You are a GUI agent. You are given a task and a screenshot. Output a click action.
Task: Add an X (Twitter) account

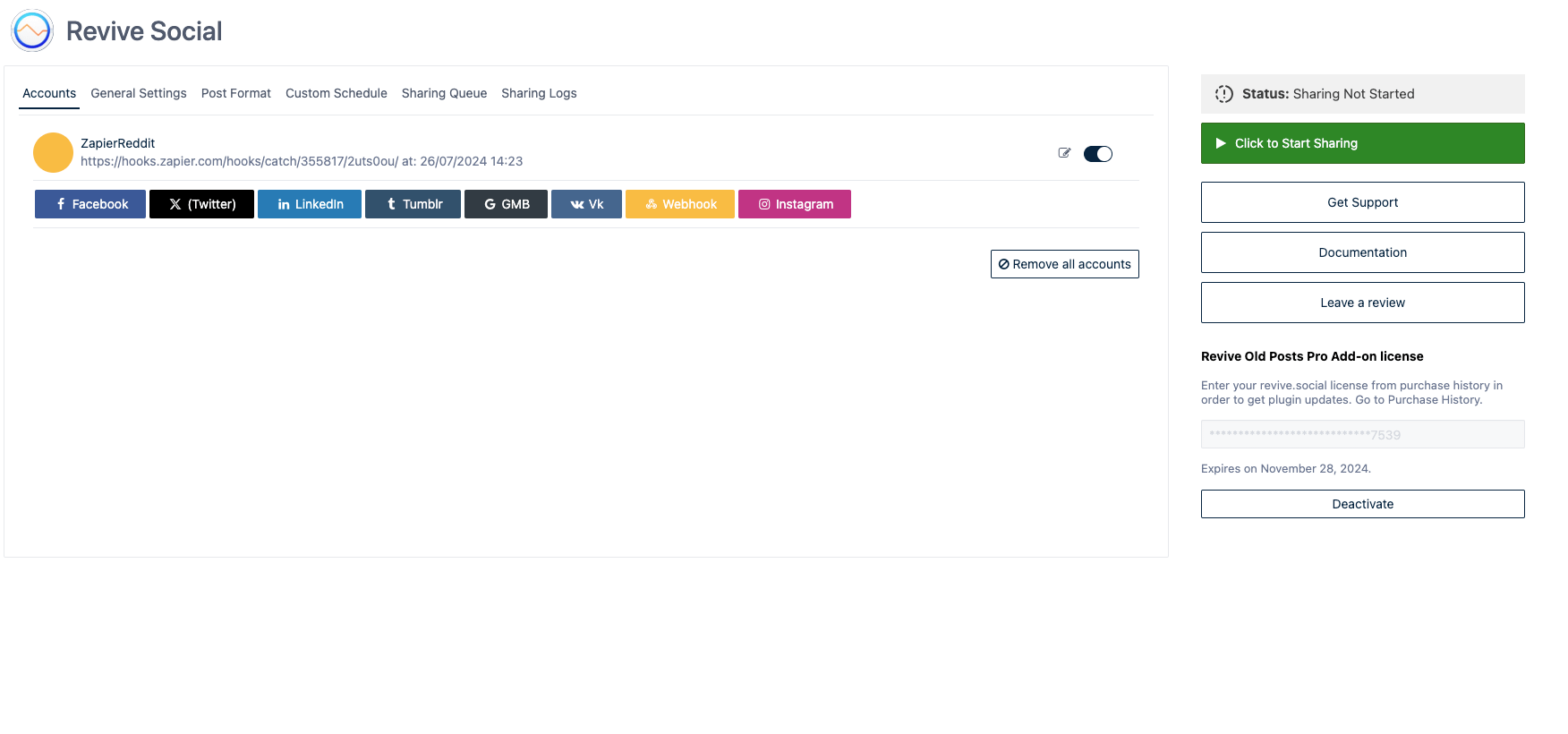(x=201, y=204)
